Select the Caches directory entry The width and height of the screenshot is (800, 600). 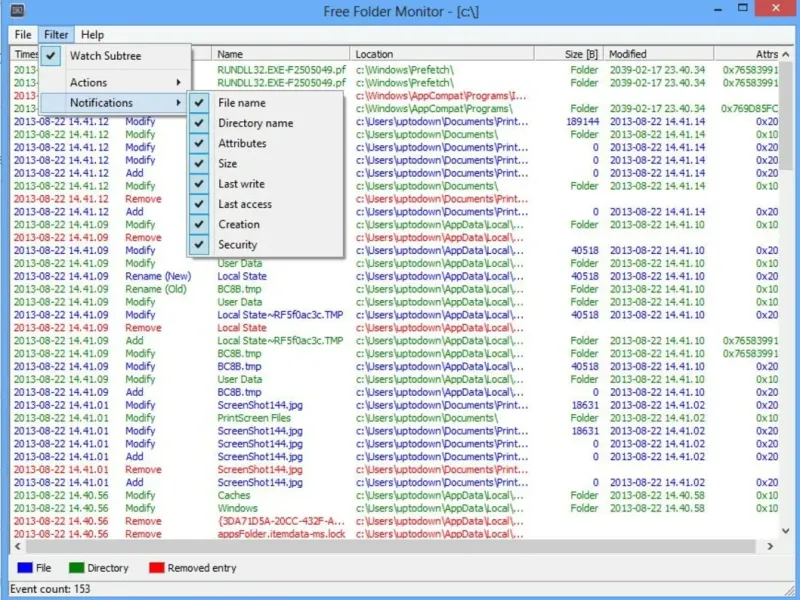[234, 495]
